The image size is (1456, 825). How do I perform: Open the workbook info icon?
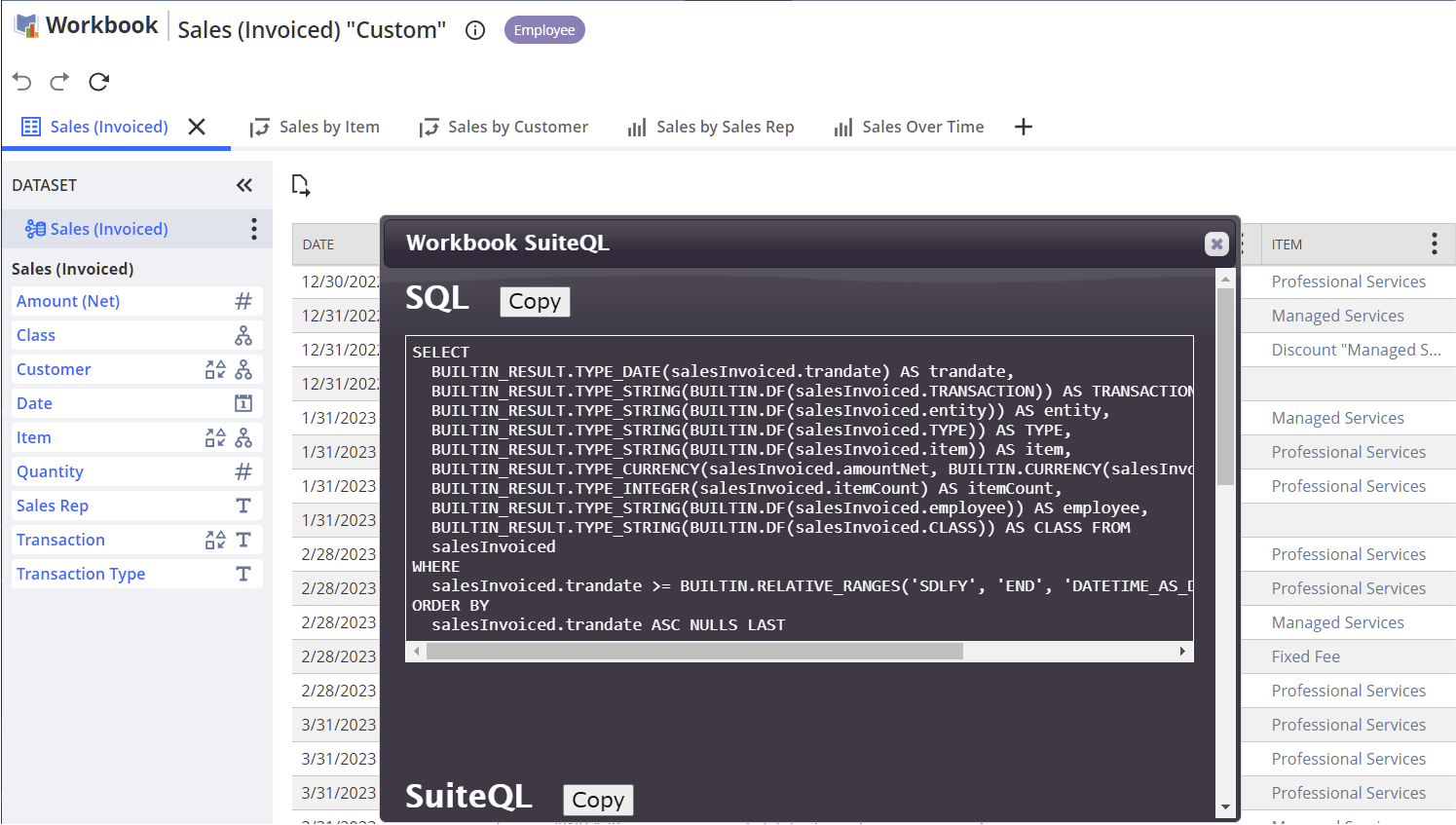click(475, 30)
